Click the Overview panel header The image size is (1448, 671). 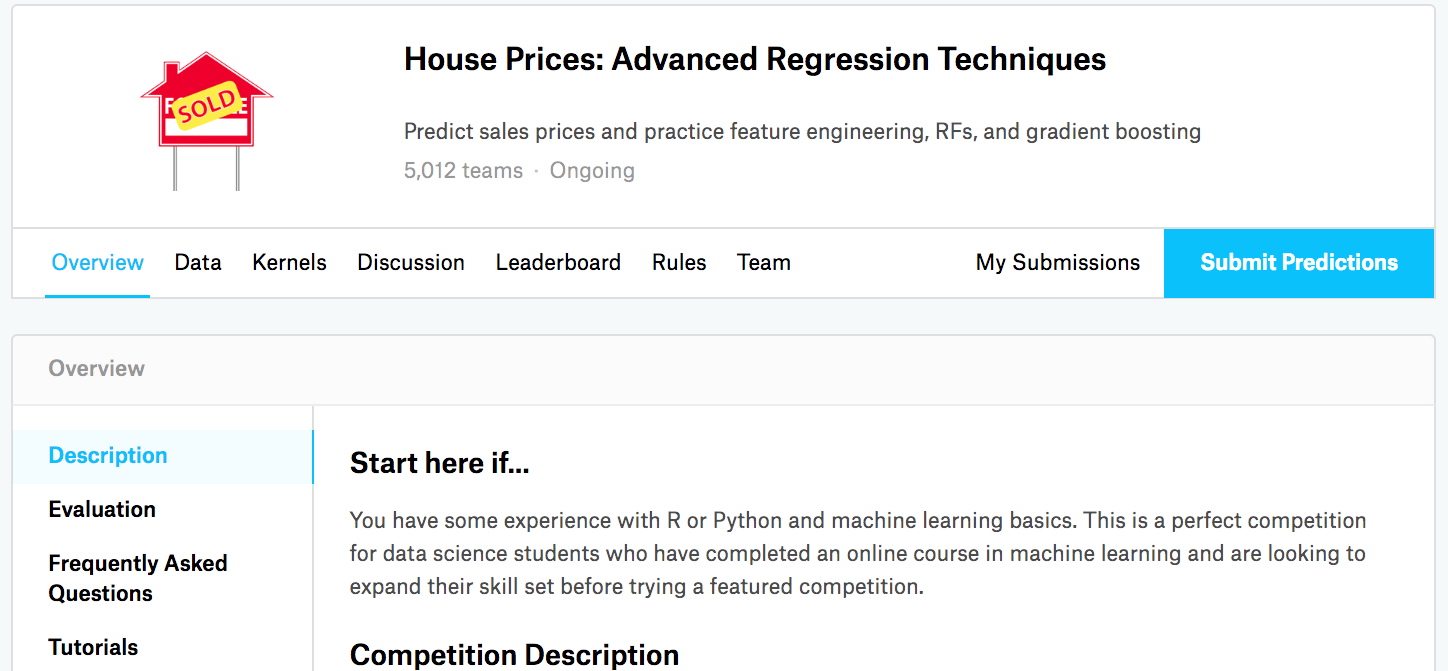97,369
